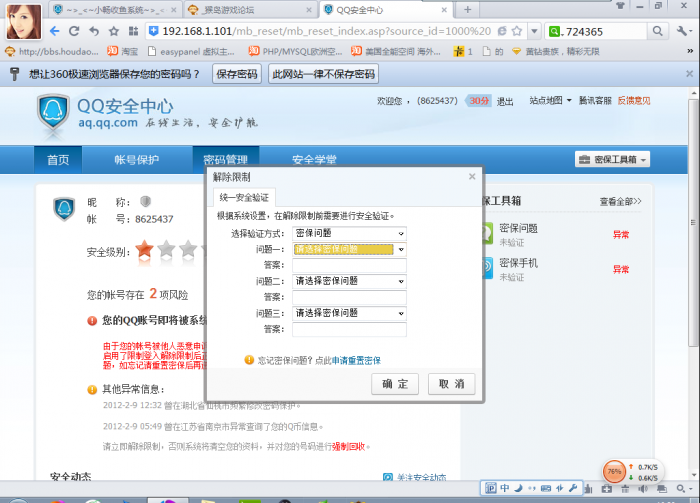Switch to IE compatibility mode icon
Image resolution: width=700 pixels, height=503 pixels.
pos(502,31)
